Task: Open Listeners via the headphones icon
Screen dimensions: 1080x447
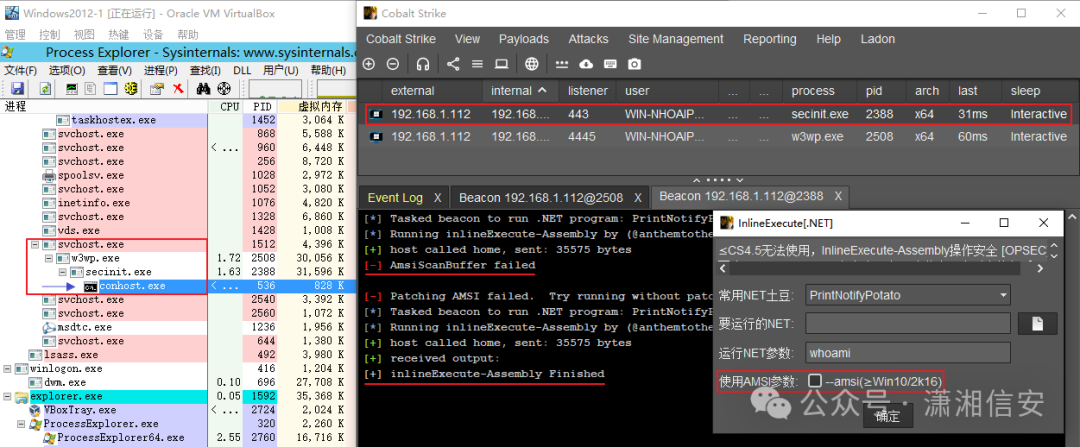Action: tap(423, 64)
